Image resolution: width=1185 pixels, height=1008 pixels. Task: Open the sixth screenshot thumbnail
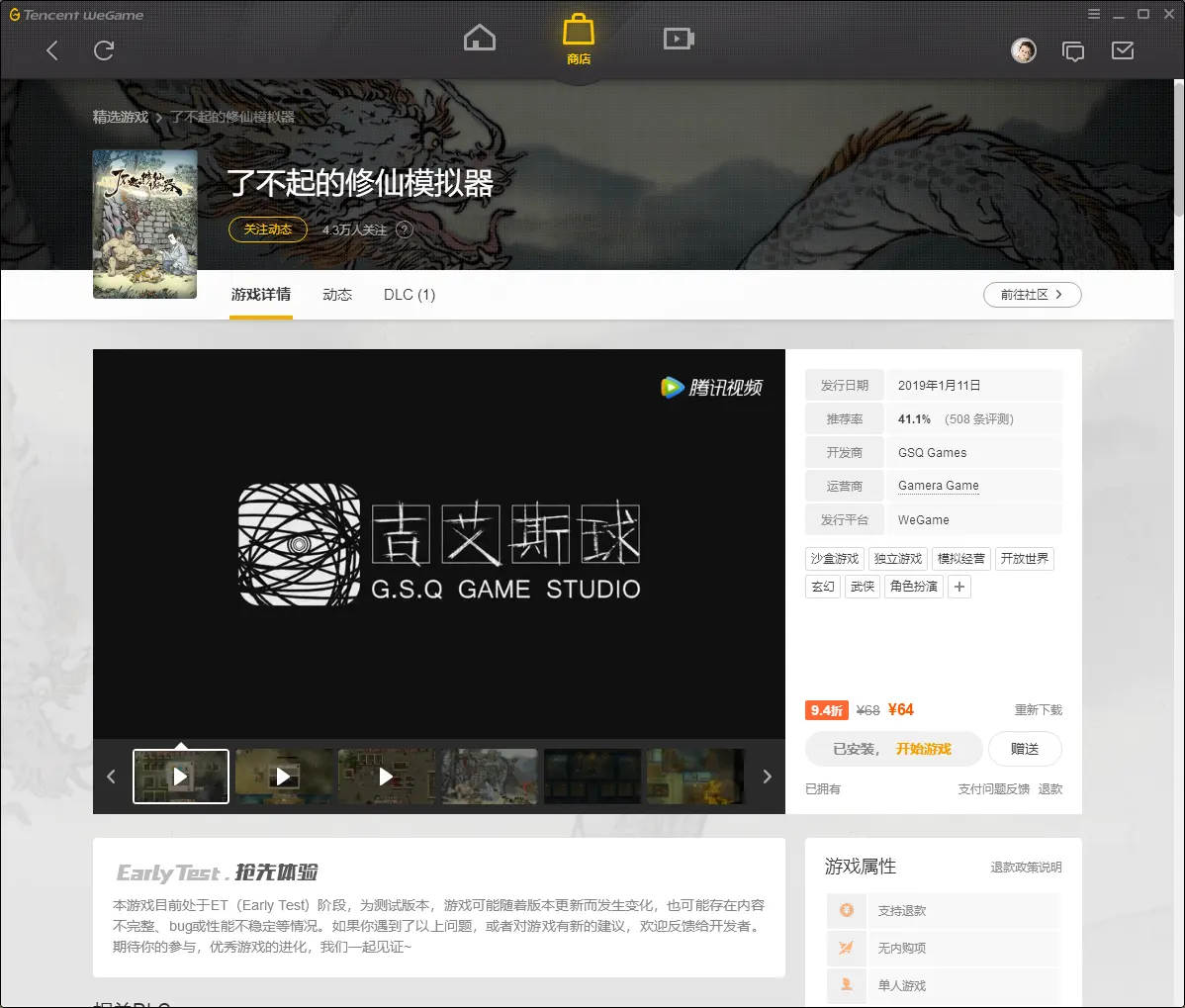pos(695,776)
